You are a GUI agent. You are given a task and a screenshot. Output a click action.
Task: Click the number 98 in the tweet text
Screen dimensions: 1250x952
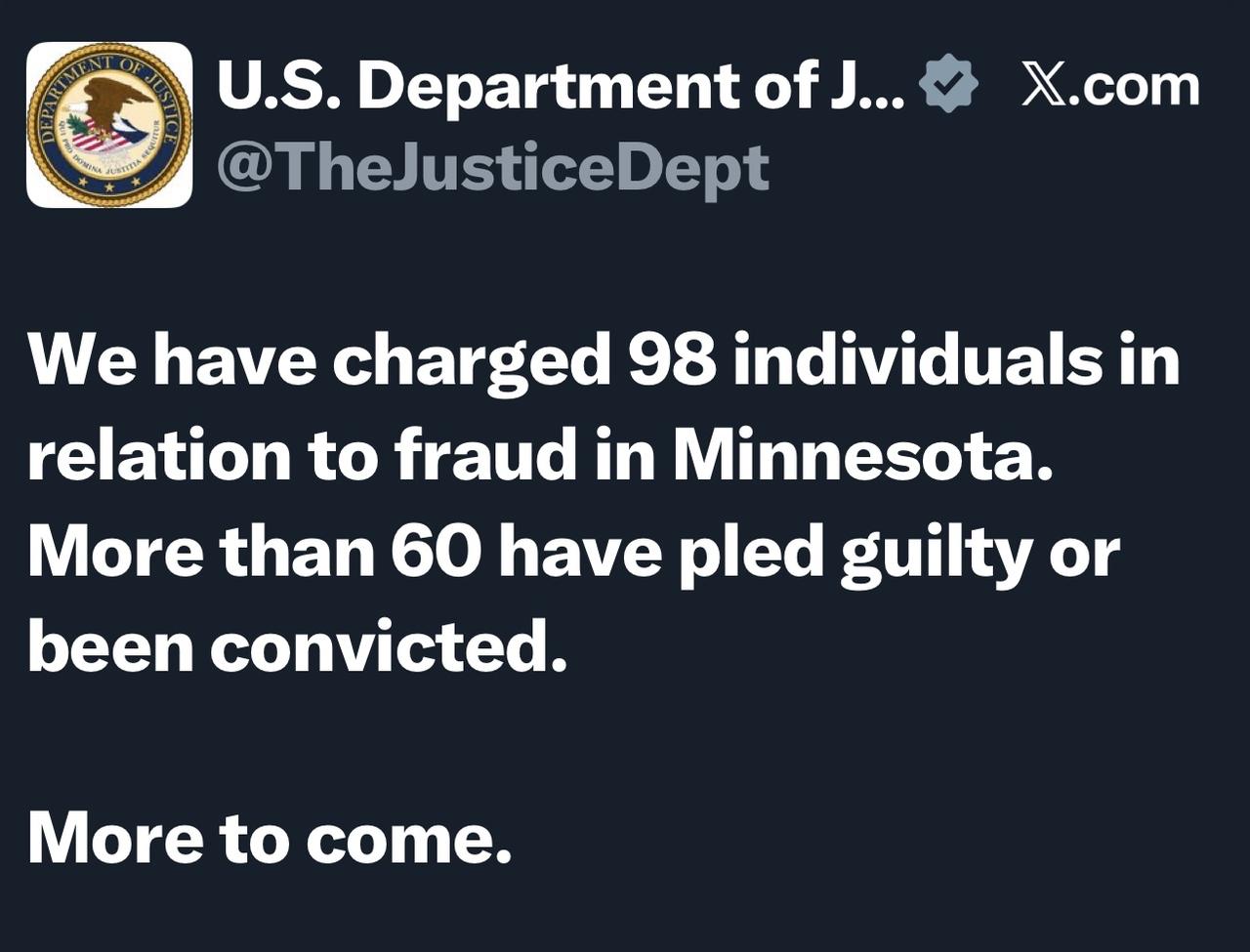674,358
